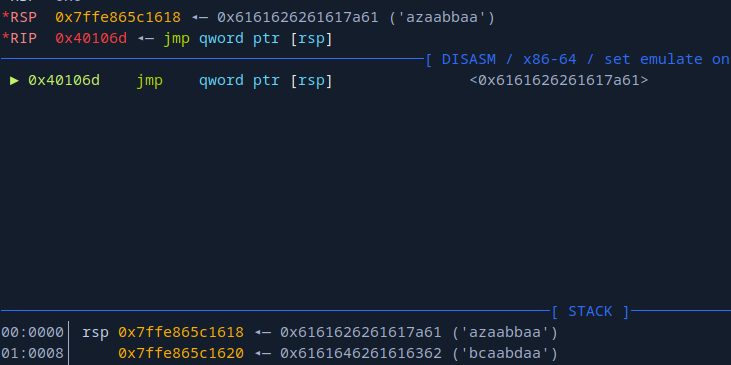The width and height of the screenshot is (731, 365).
Task: Click the green current-instruction arrow marker
Action: (14, 81)
